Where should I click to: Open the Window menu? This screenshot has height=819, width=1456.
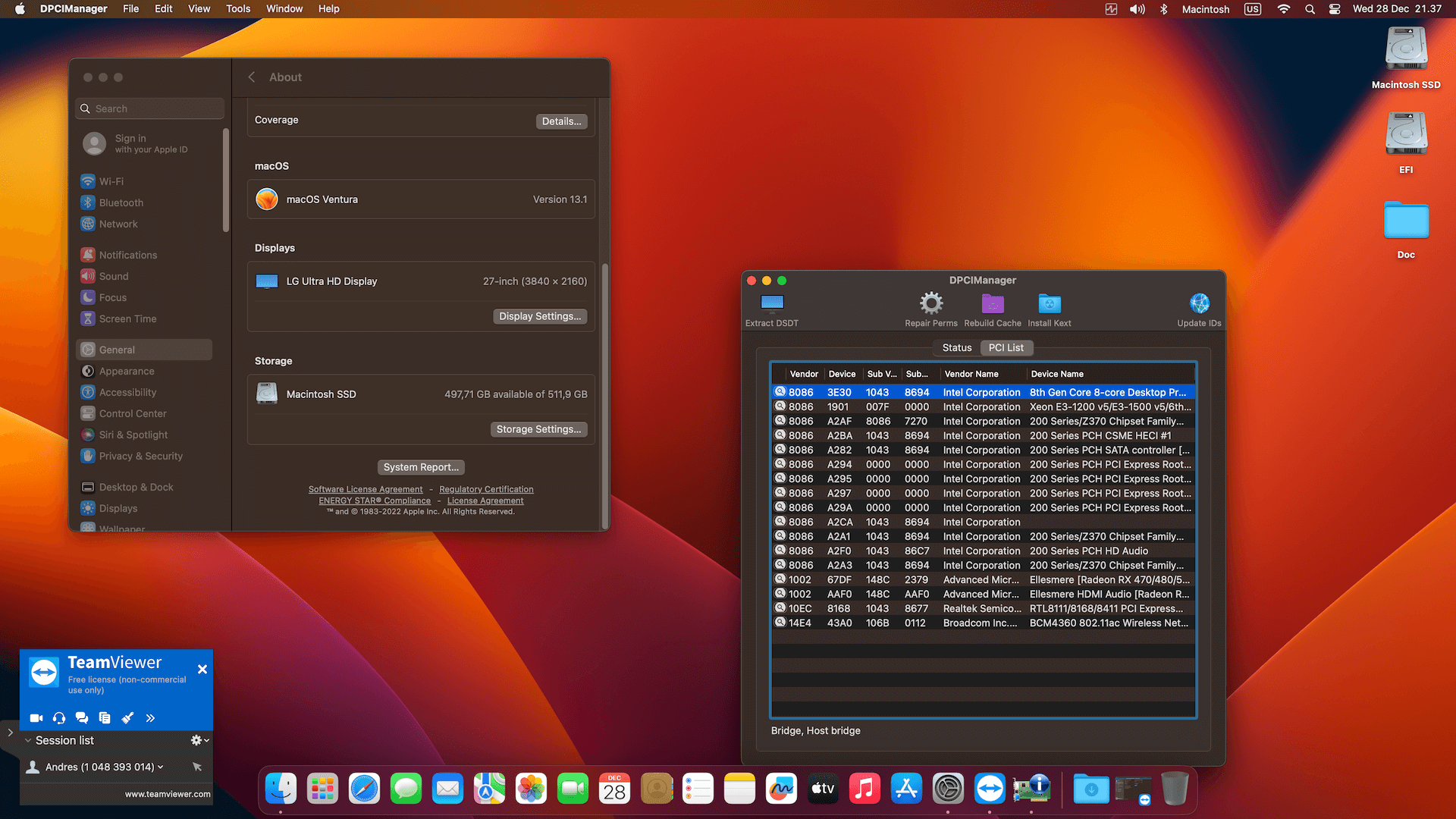tap(284, 8)
